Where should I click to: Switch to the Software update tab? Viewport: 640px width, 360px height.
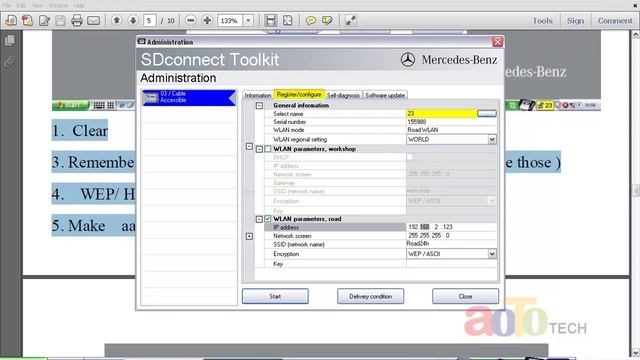385,95
